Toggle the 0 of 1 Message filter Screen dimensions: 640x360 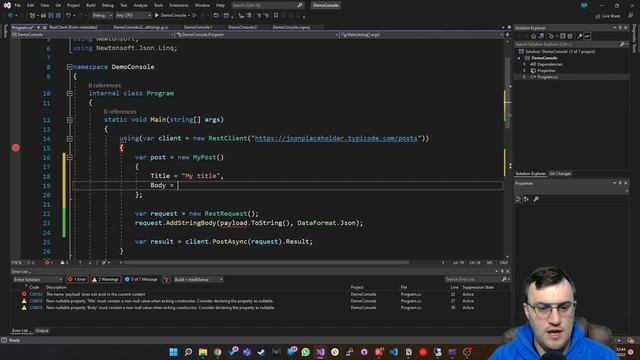(141, 279)
